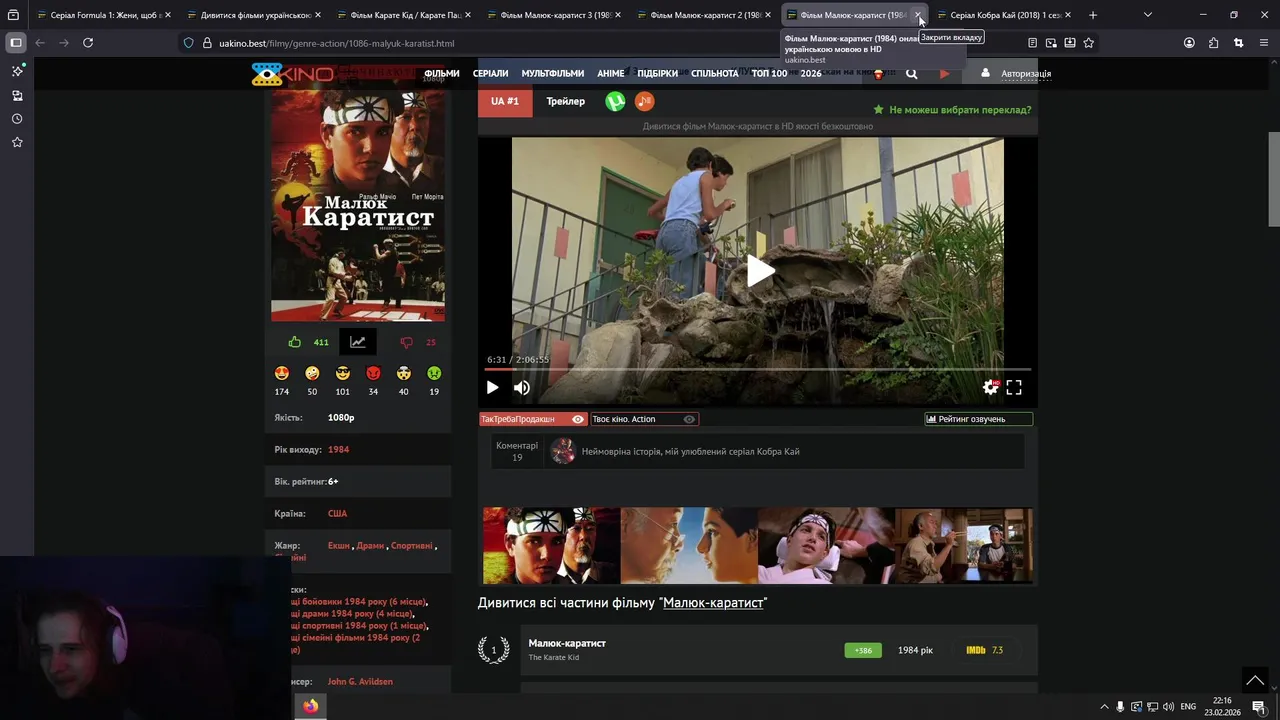1280x720 pixels.
Task: Click the green torrent download icon
Action: coord(615,101)
